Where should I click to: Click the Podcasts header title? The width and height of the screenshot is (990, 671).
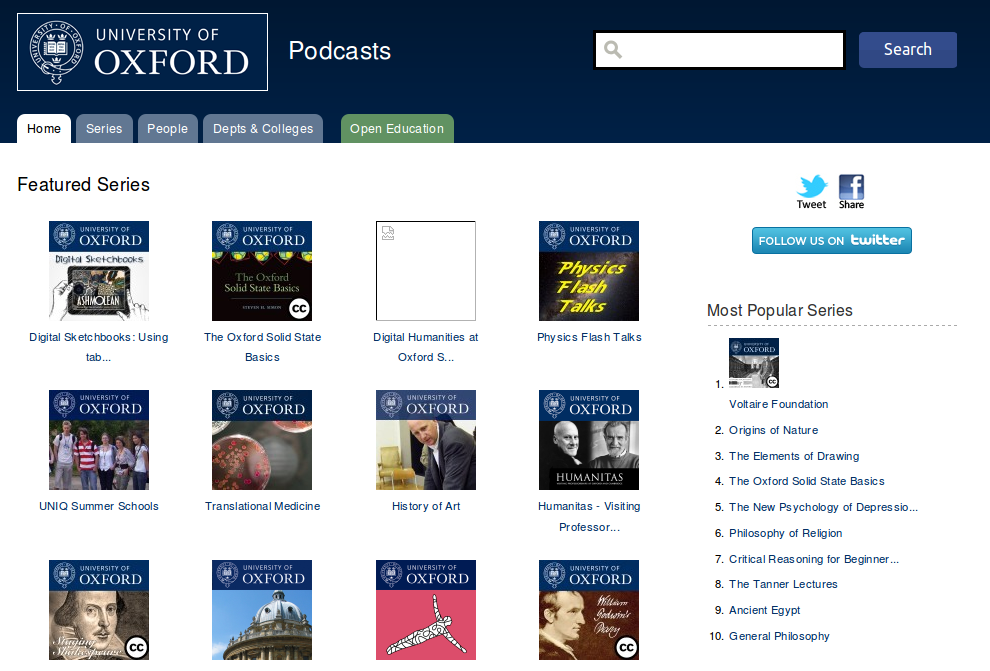(340, 51)
